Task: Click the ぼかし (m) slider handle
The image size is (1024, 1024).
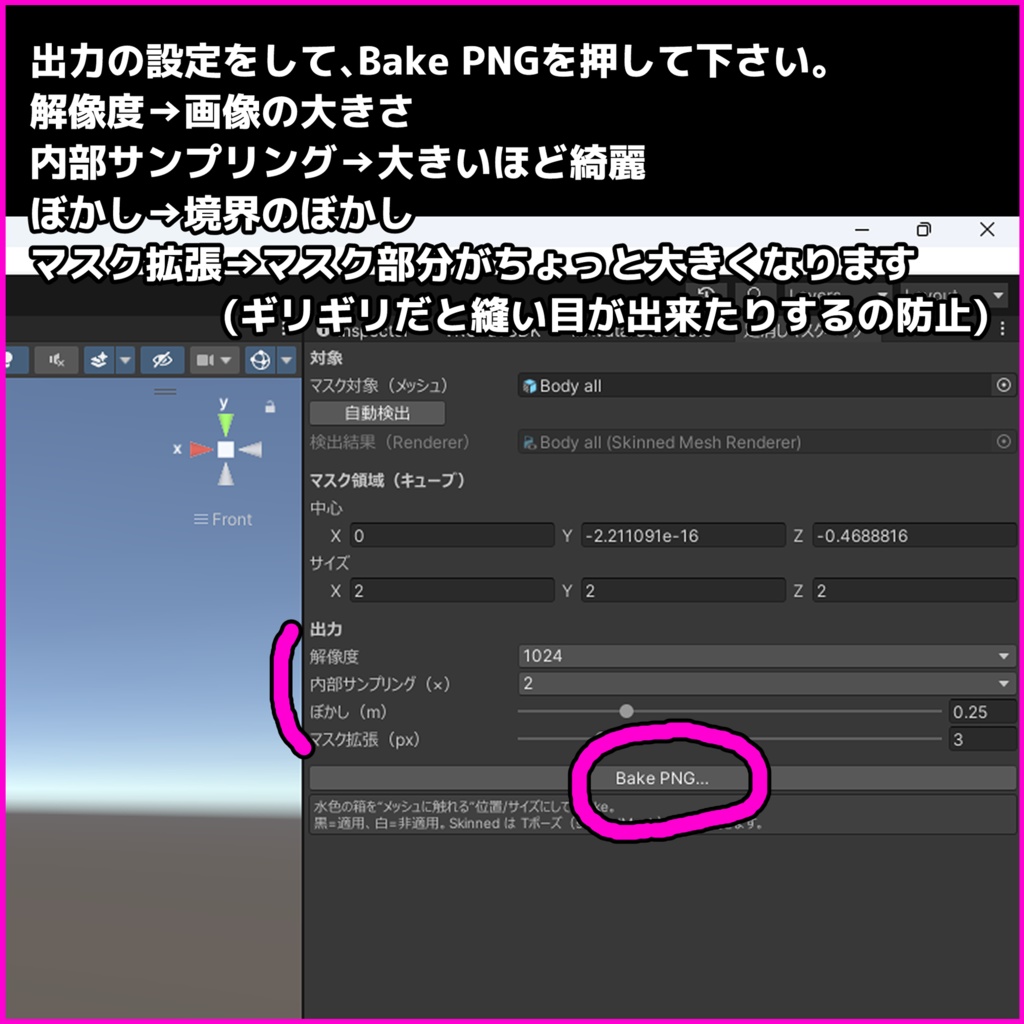Action: coord(626,711)
